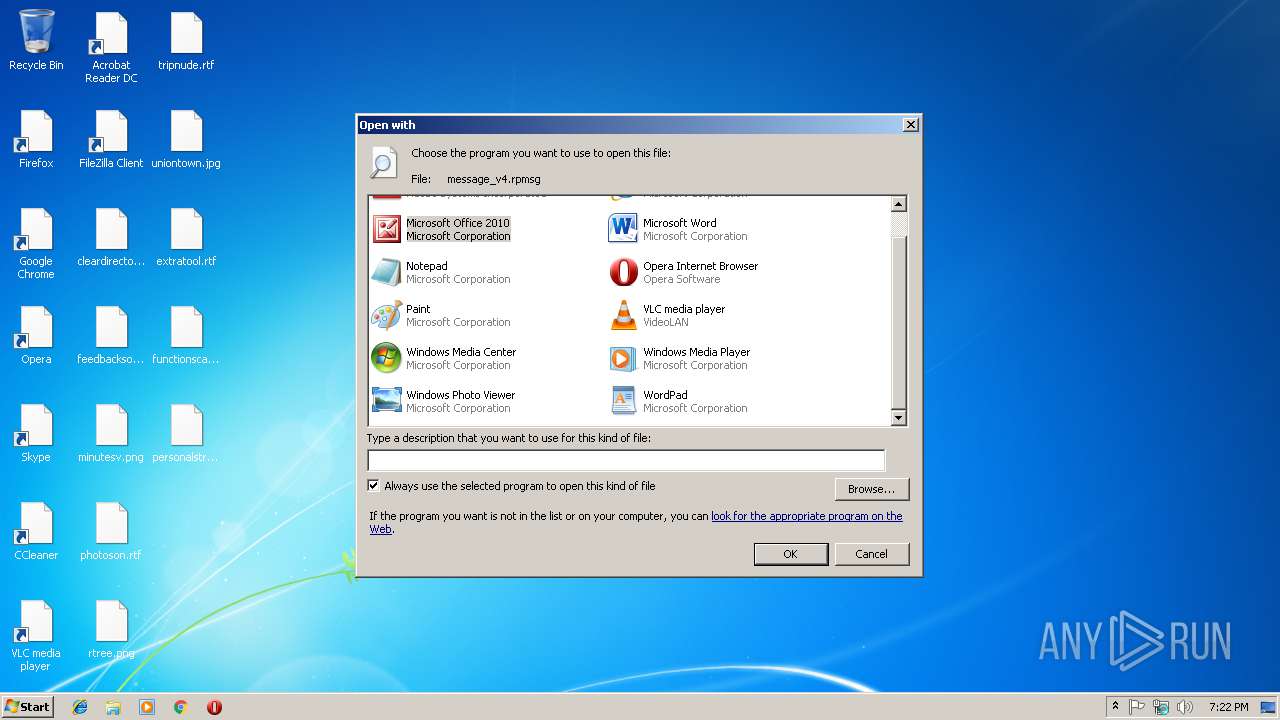Show hidden tray icons arrow

coord(1115,707)
